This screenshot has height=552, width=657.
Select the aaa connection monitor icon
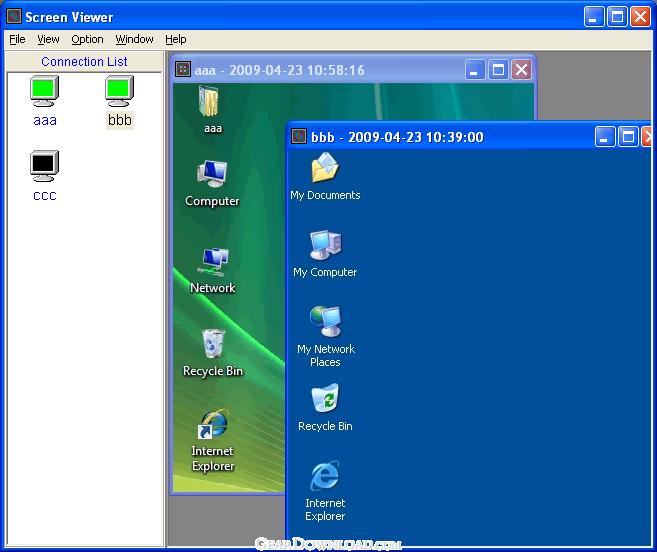(x=44, y=91)
